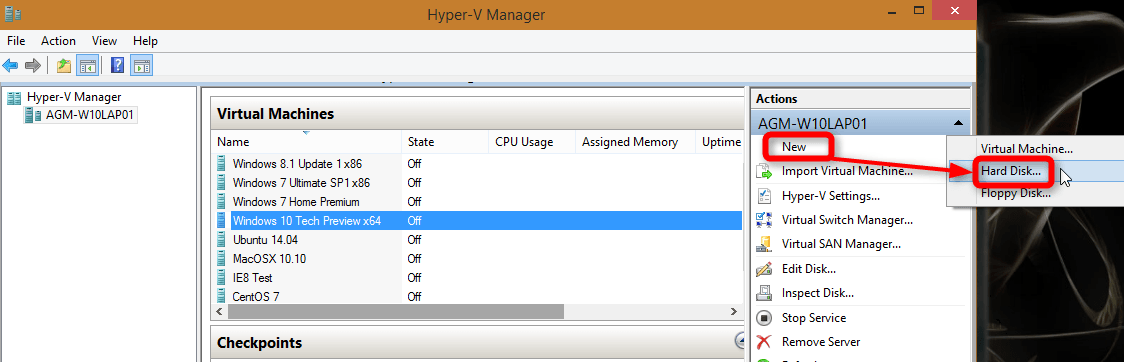Click the Virtual Switch Manager icon

pyautogui.click(x=764, y=220)
